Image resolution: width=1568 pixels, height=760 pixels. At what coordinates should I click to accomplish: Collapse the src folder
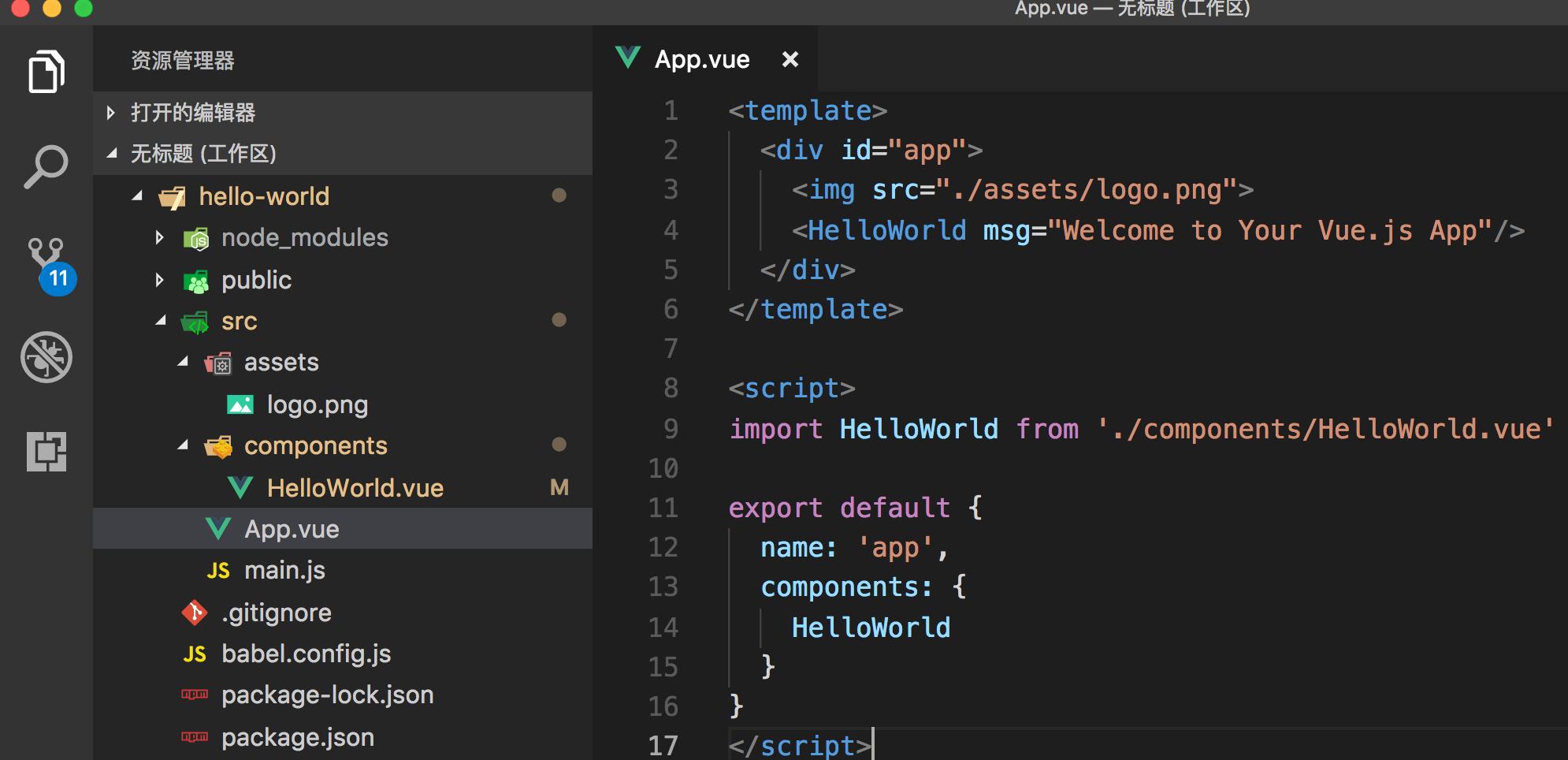161,321
